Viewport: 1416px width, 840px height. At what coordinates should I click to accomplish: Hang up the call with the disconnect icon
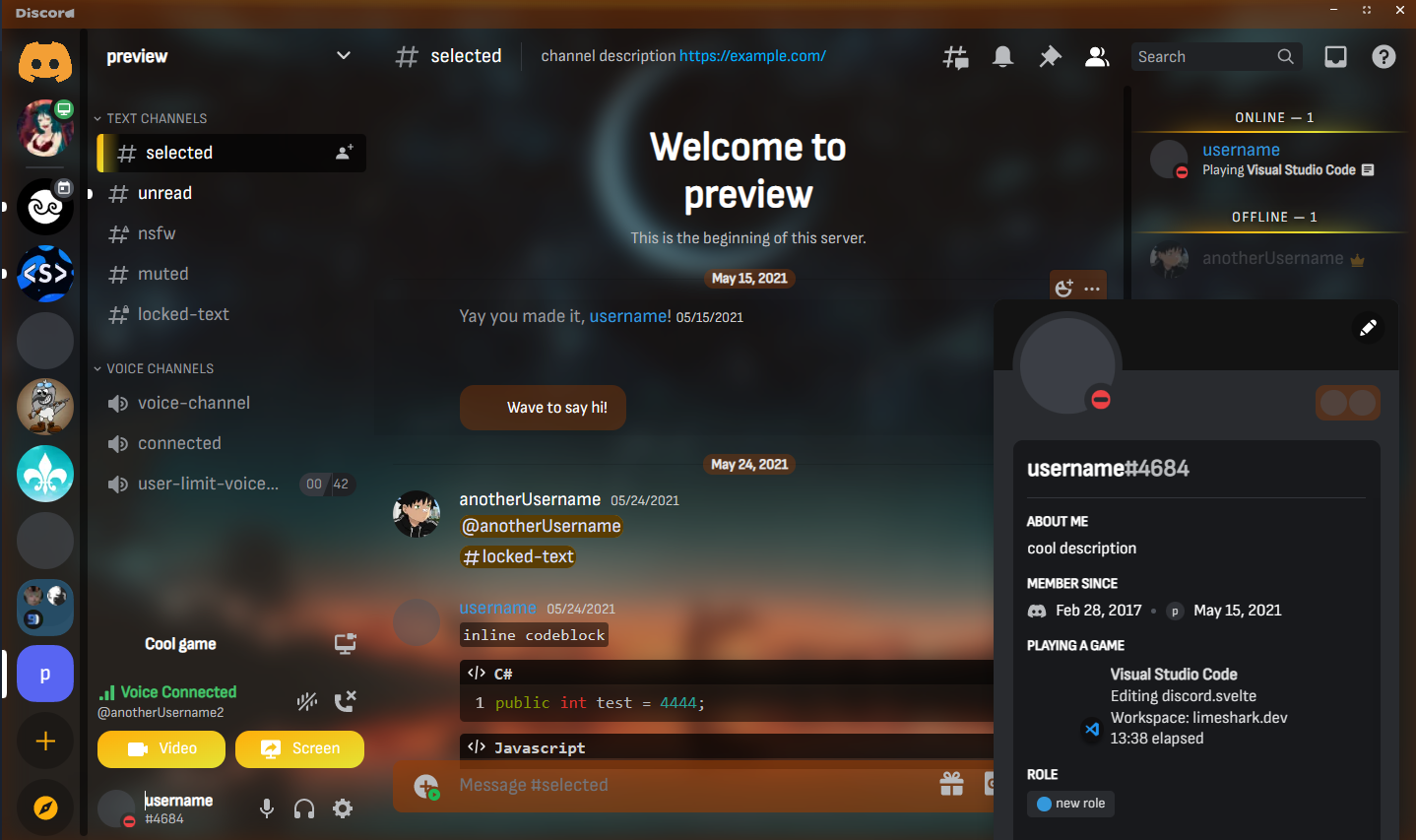(346, 701)
